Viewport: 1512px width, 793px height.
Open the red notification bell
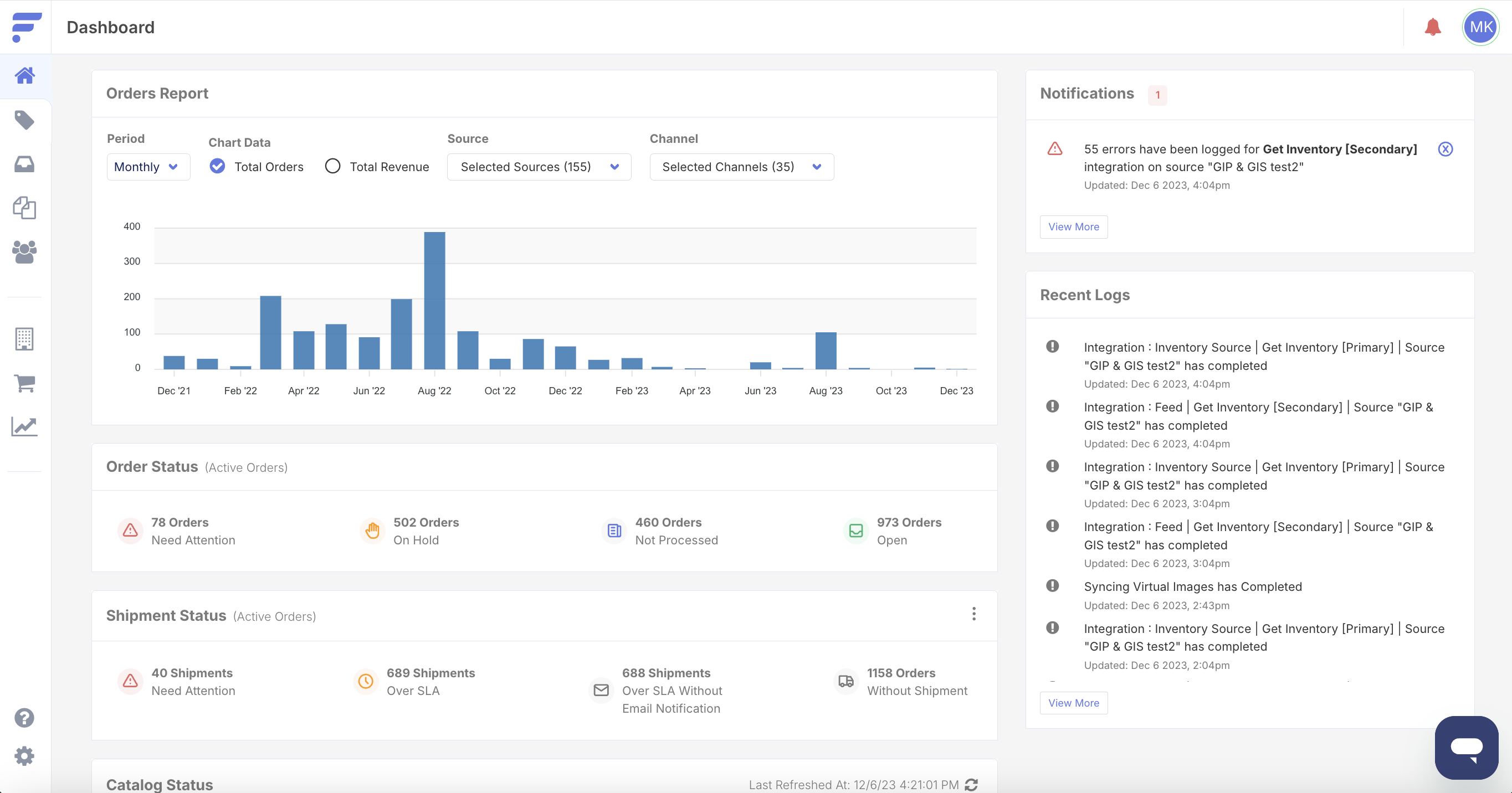1433,27
